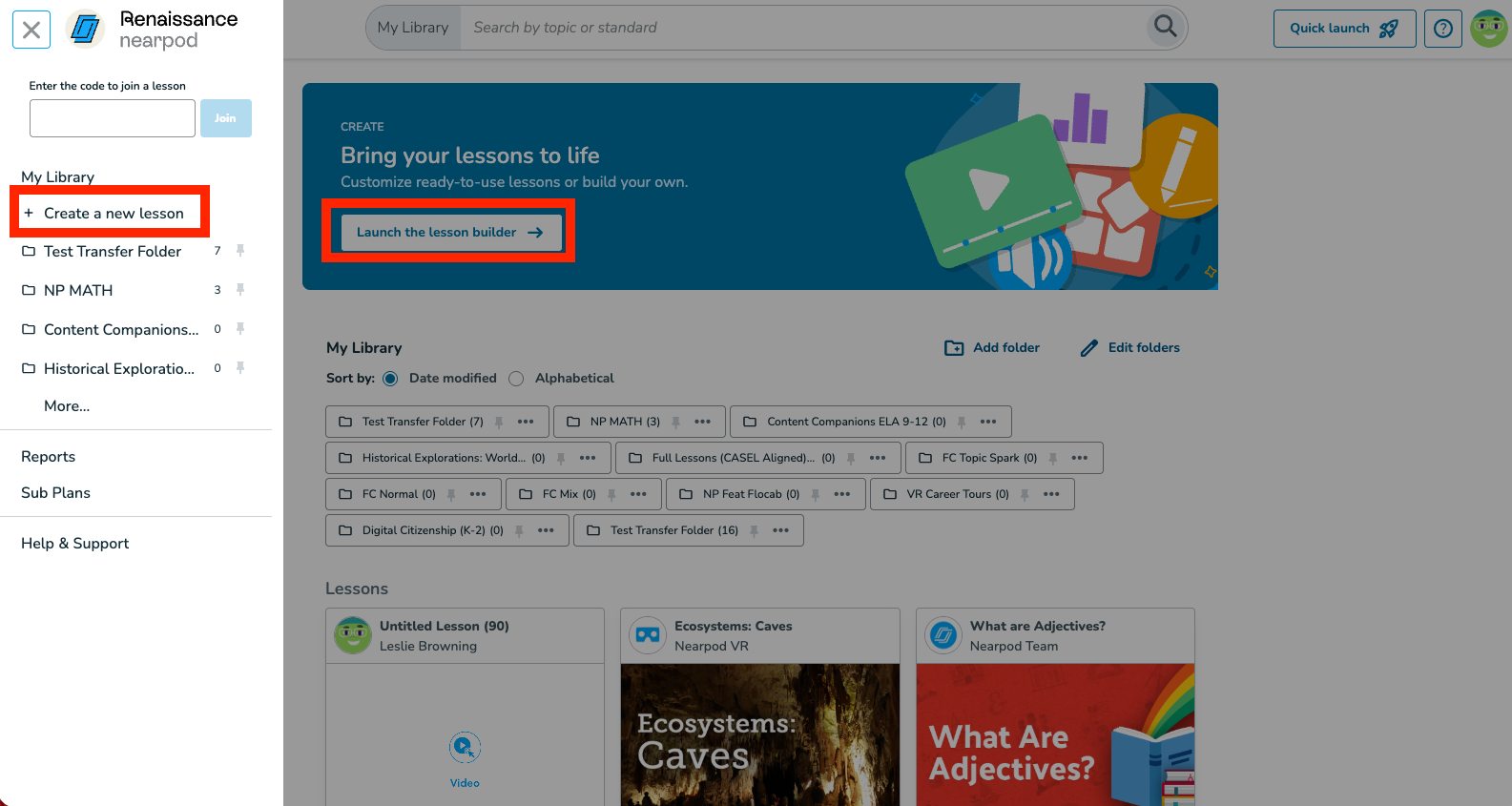Click the pin on the VR Career Tours chip
This screenshot has height=806, width=1512.
point(1025,494)
